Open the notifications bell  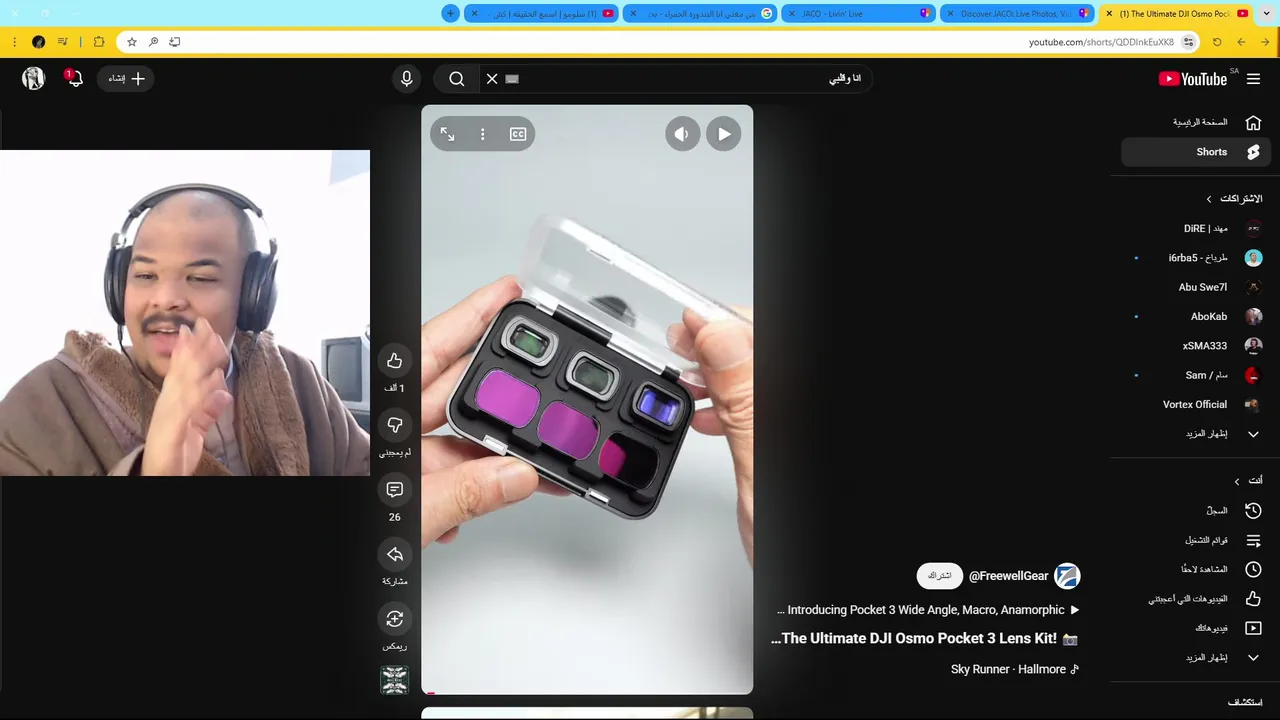coord(74,78)
